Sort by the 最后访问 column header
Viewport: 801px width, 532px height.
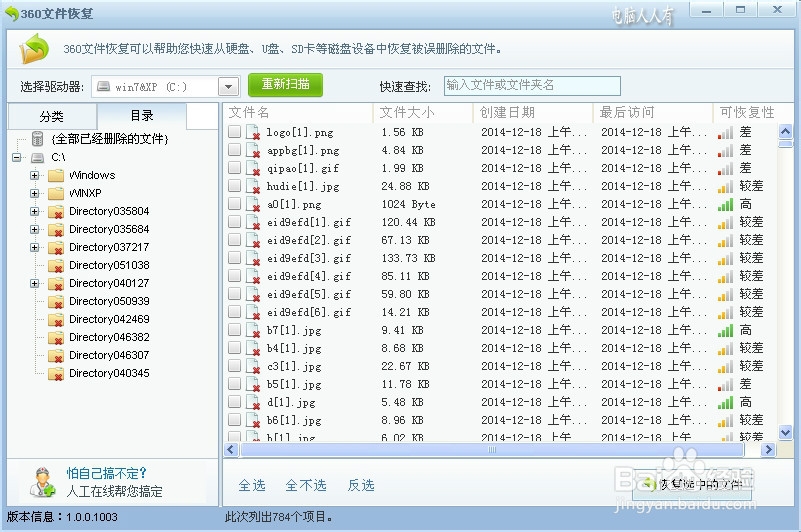pos(653,112)
